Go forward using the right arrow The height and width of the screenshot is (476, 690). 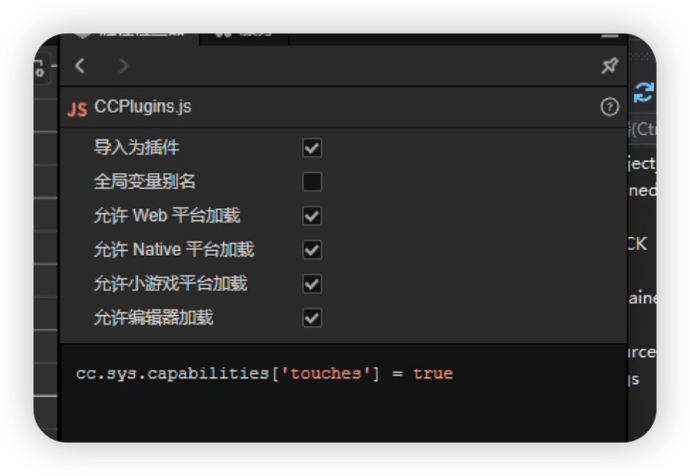(x=123, y=66)
